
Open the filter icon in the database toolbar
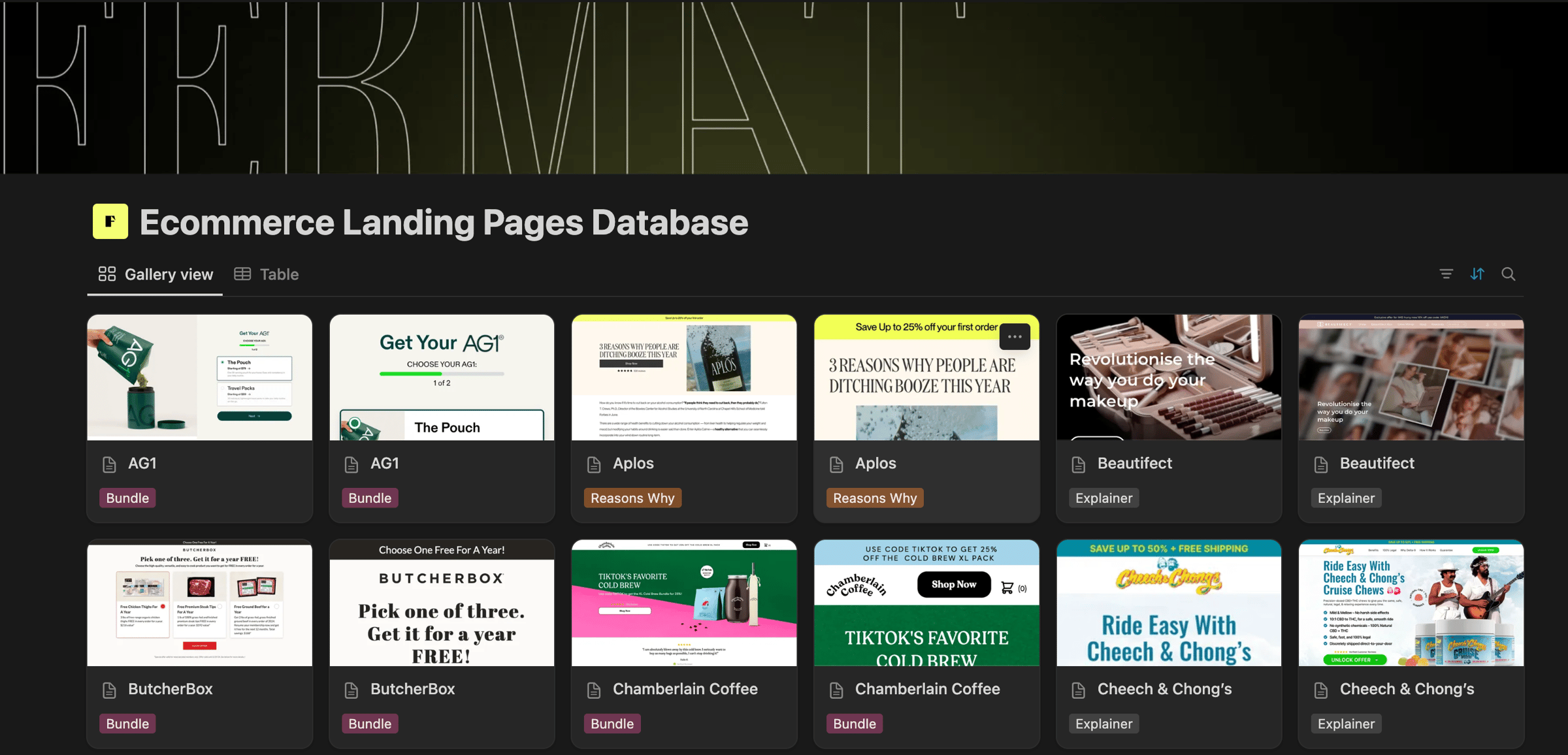1446,274
